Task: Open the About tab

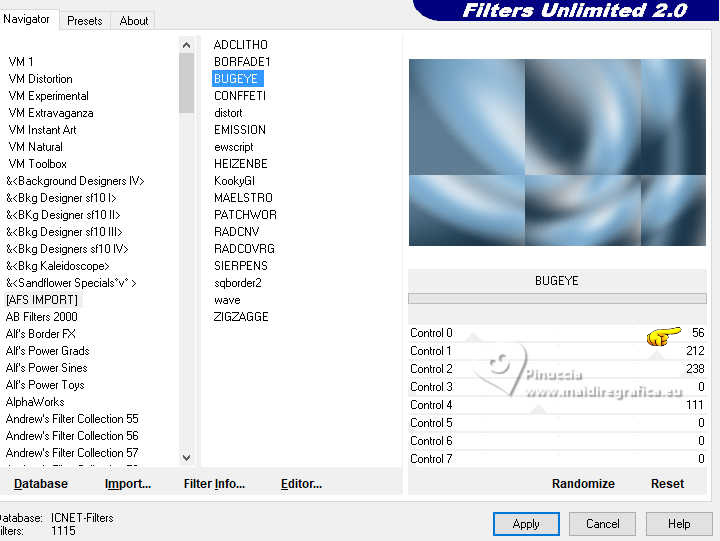Action: click(134, 21)
